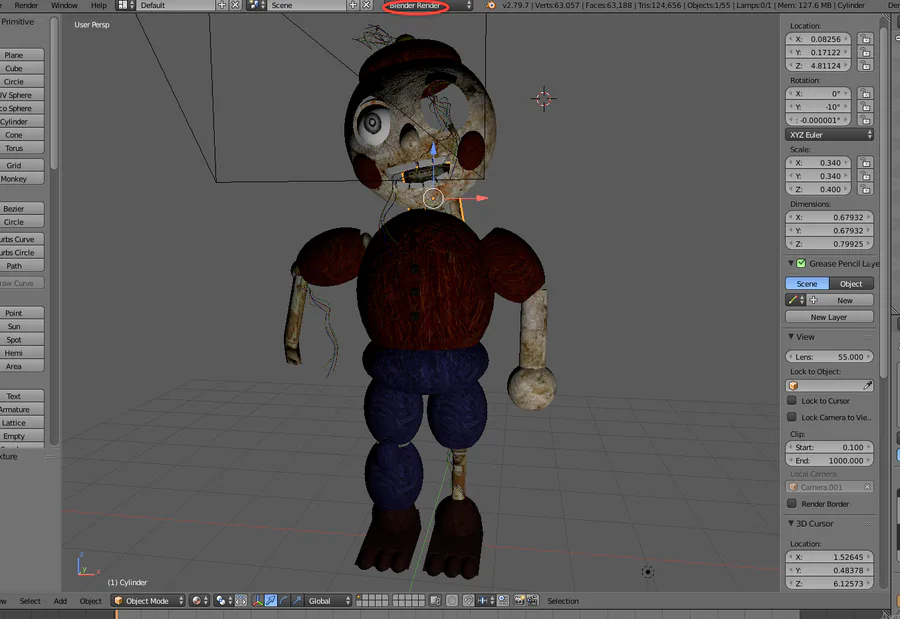Open Render menu
This screenshot has height=619, width=900.
coord(26,5)
